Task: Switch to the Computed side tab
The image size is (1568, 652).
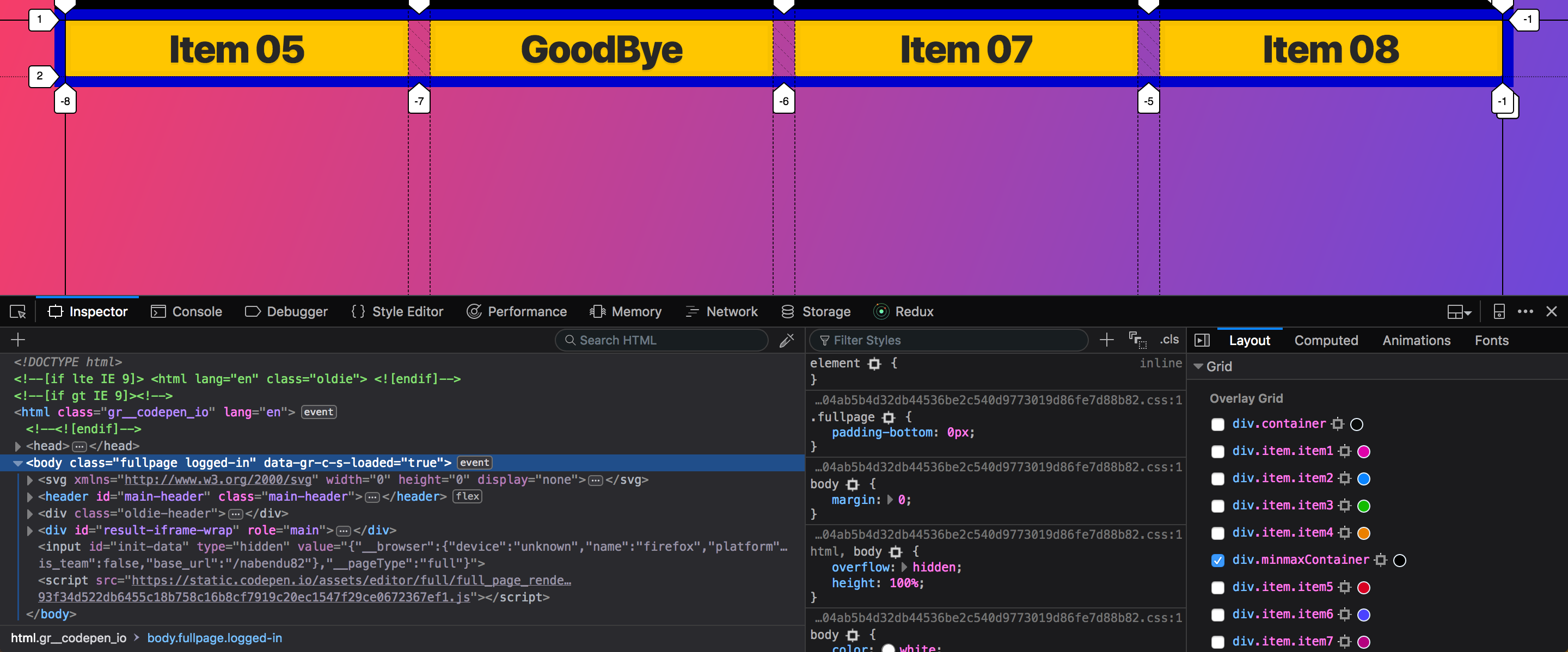Action: pyautogui.click(x=1326, y=341)
